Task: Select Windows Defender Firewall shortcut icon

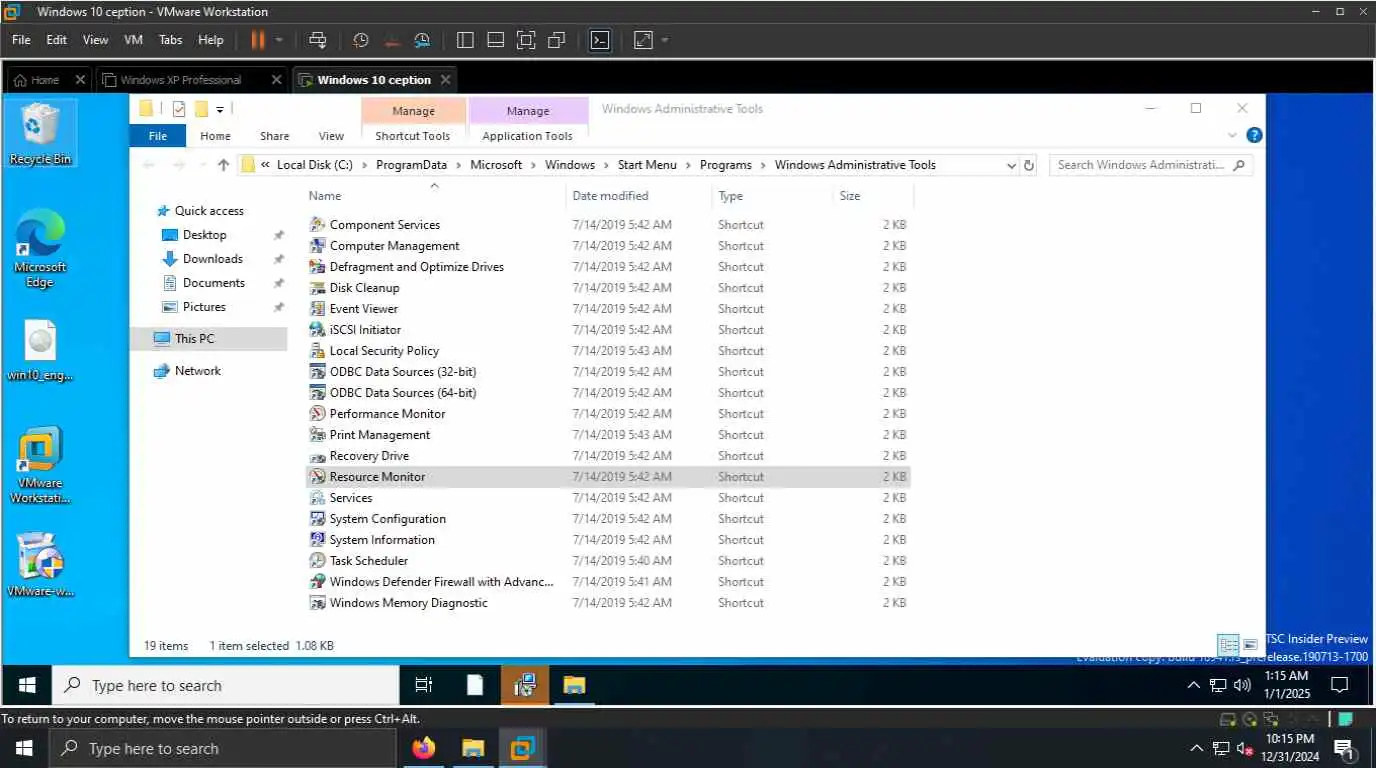Action: pos(317,582)
